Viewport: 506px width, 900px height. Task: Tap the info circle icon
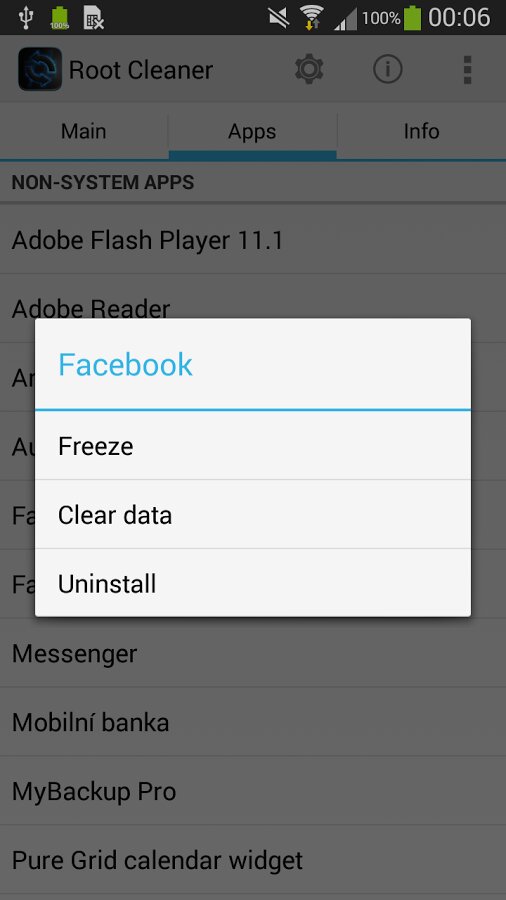[x=388, y=69]
